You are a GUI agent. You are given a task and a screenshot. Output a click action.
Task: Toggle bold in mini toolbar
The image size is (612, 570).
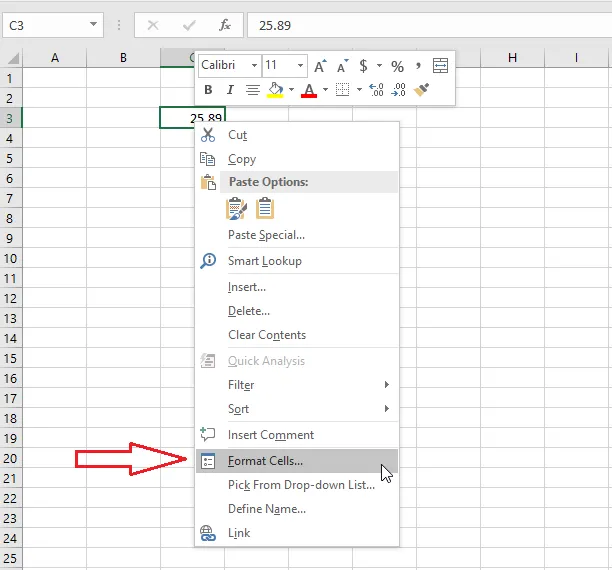pos(208,90)
